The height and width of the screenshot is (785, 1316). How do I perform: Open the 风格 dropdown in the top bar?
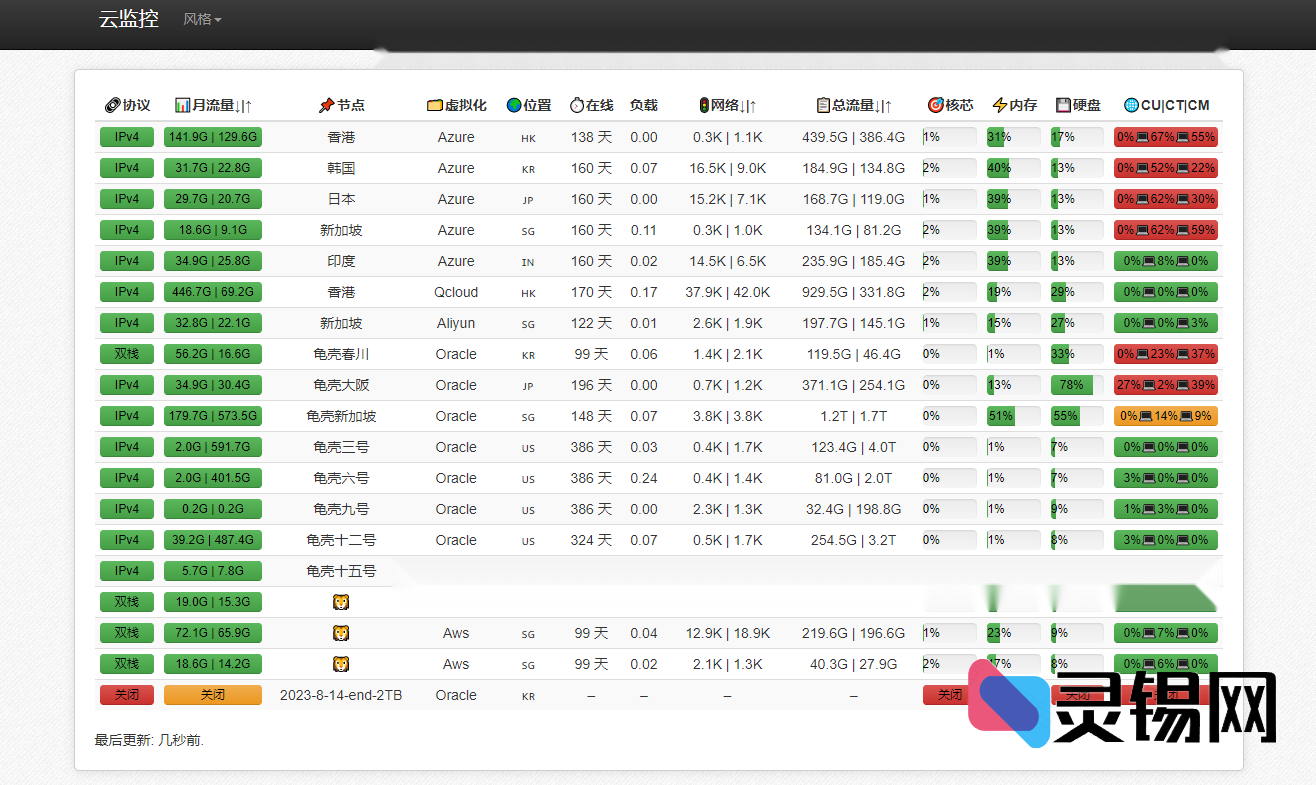(x=202, y=19)
